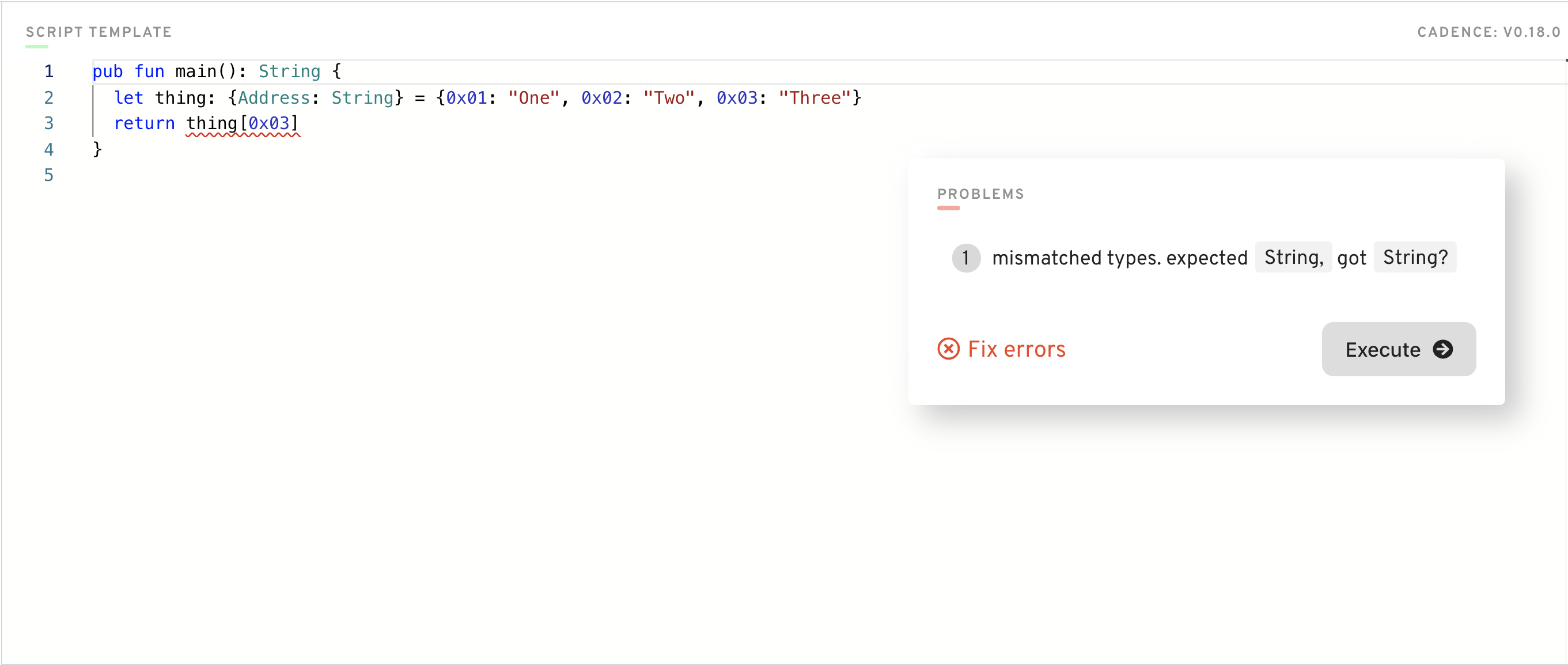Image resolution: width=1568 pixels, height=665 pixels.
Task: Click the closing brace on line 4
Action: point(97,149)
